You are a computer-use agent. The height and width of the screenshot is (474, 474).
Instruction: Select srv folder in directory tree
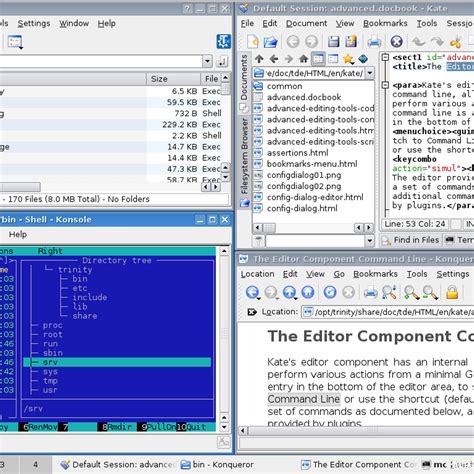click(117, 362)
